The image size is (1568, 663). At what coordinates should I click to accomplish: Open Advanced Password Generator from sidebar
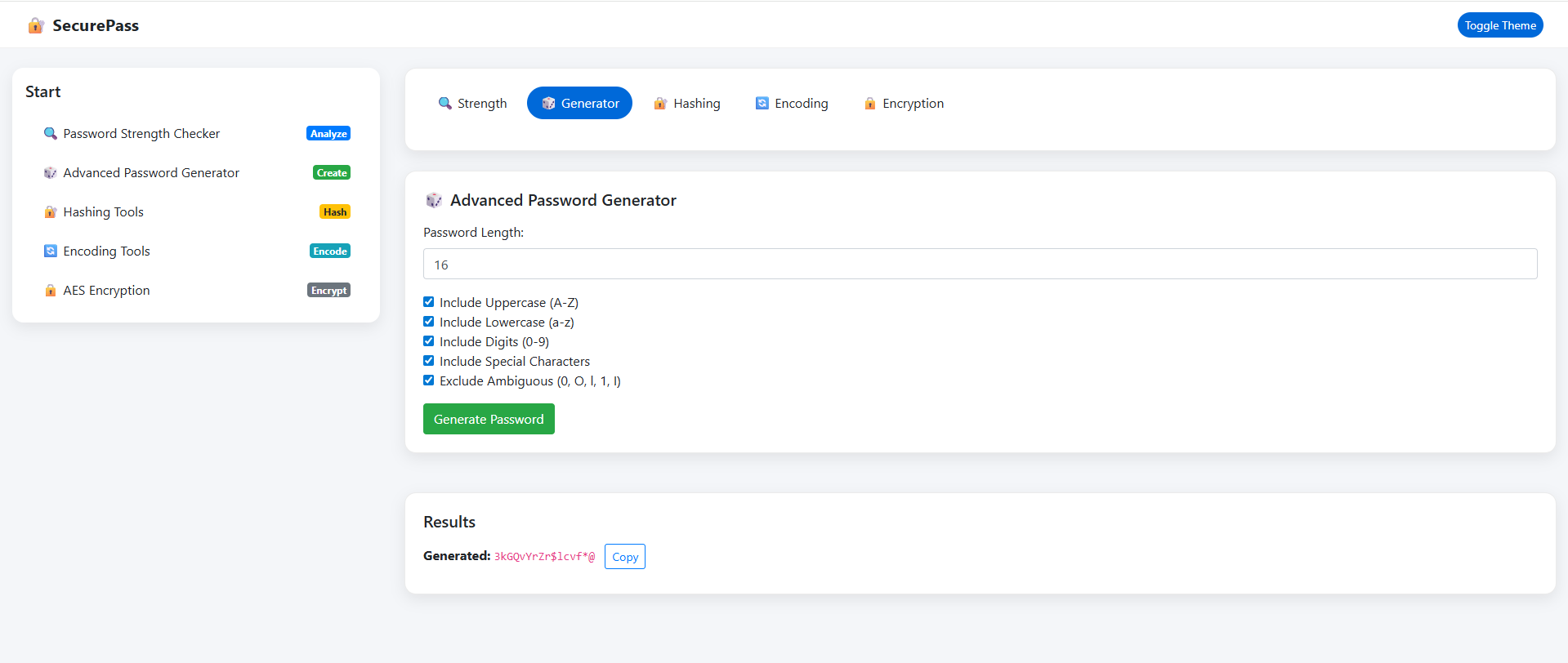196,172
